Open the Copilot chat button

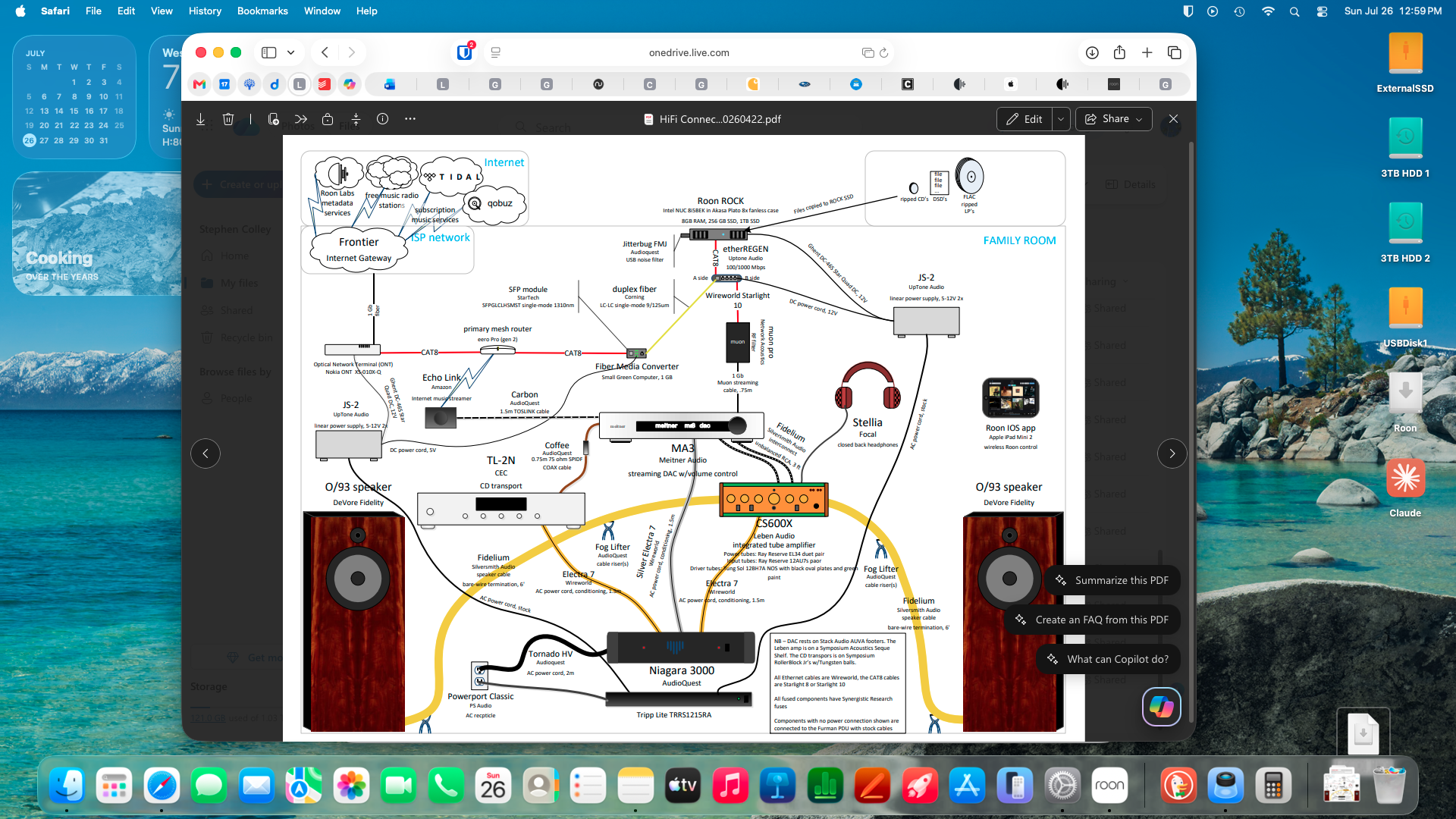click(x=1161, y=707)
